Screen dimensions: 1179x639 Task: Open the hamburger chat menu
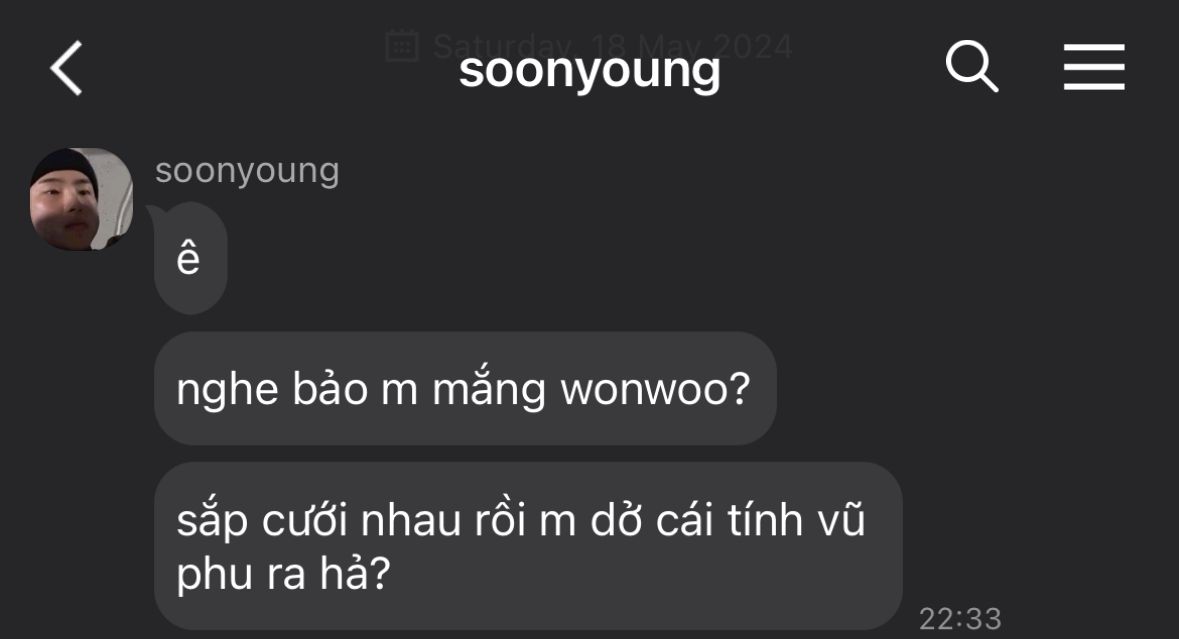[x=1094, y=67]
